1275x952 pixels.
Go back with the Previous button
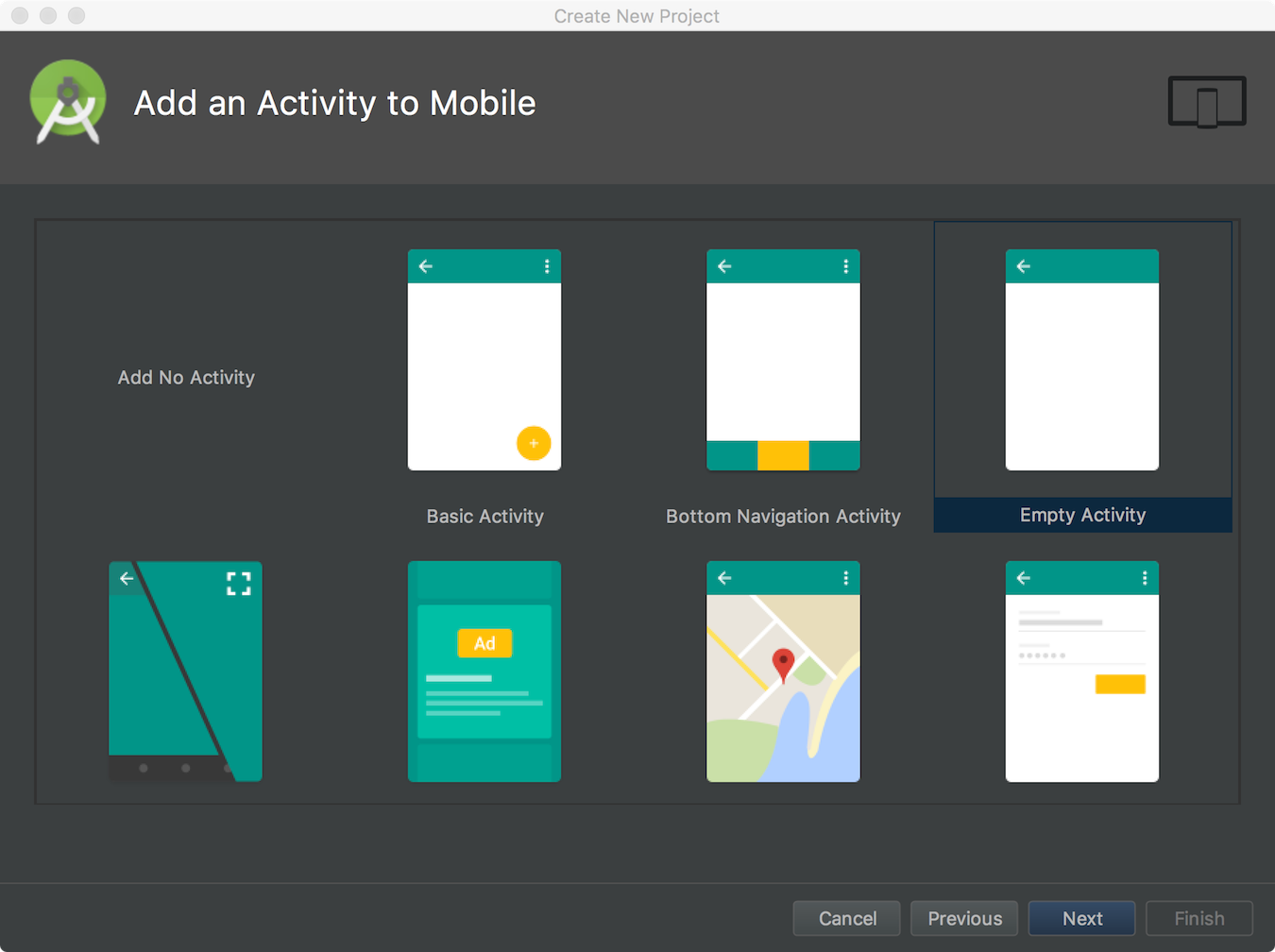pos(964,918)
